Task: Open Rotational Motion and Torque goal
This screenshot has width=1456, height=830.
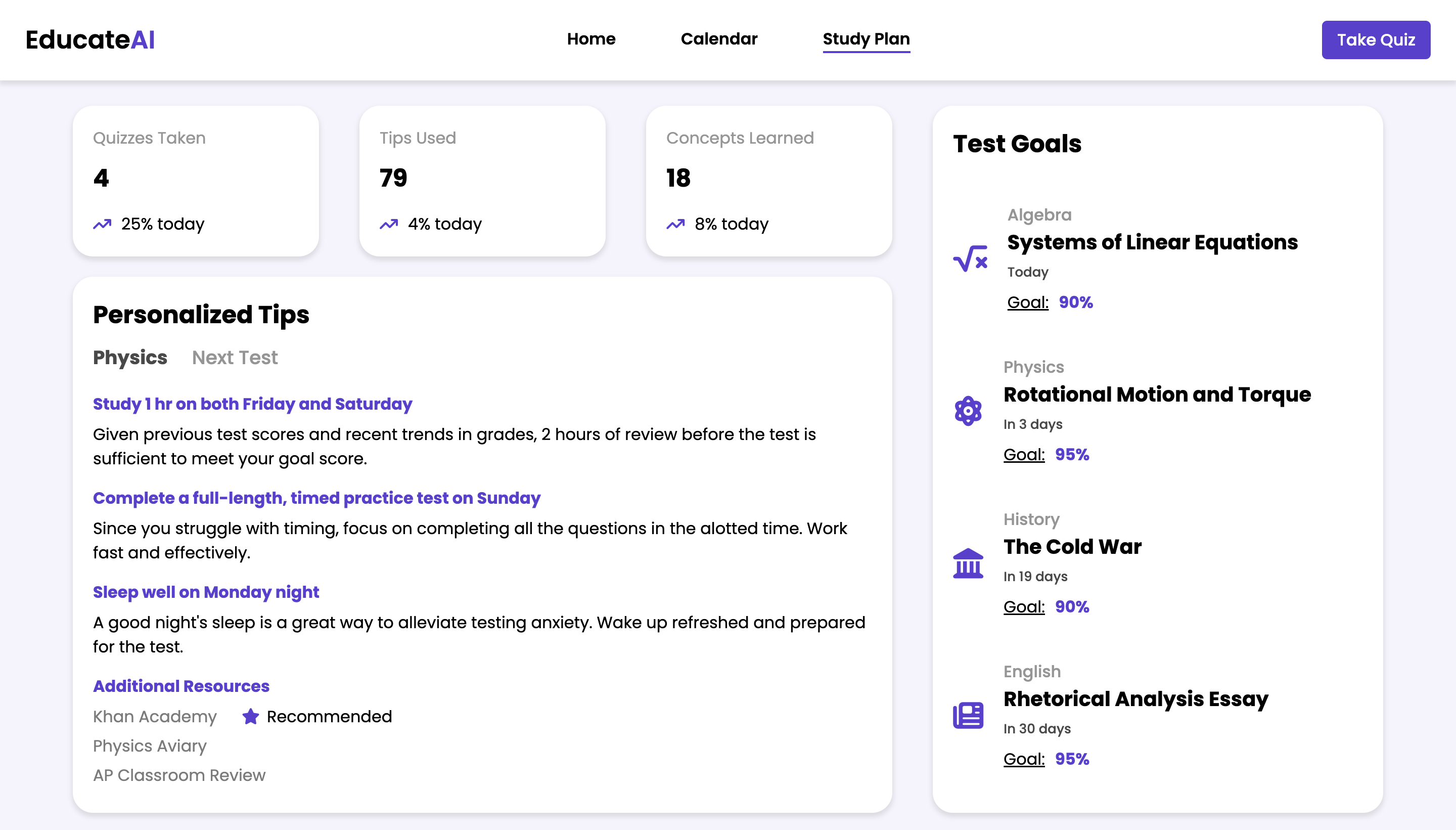Action: (1156, 395)
